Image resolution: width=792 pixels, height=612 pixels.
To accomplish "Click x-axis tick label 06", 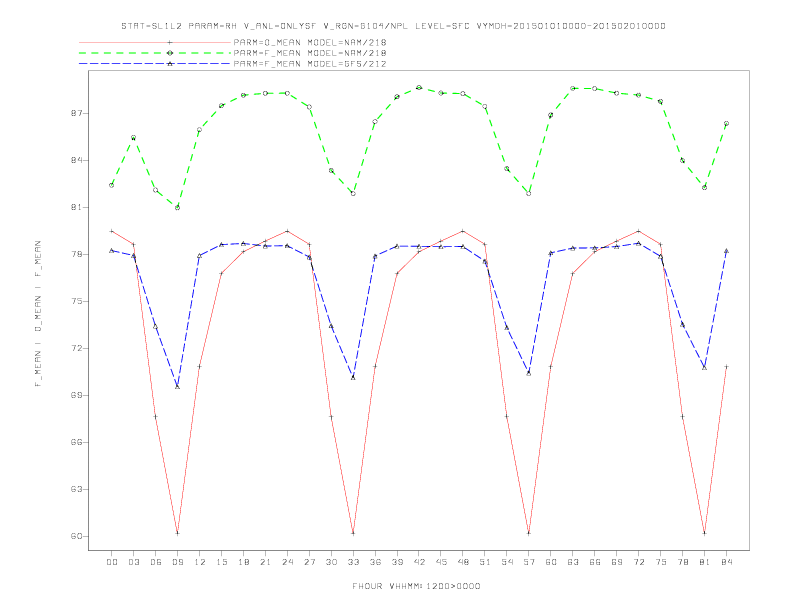I will coord(156,562).
